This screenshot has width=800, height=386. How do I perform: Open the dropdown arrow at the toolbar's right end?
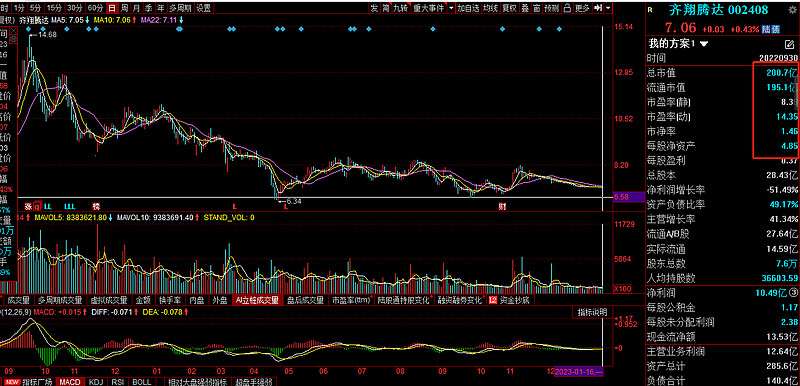point(608,8)
